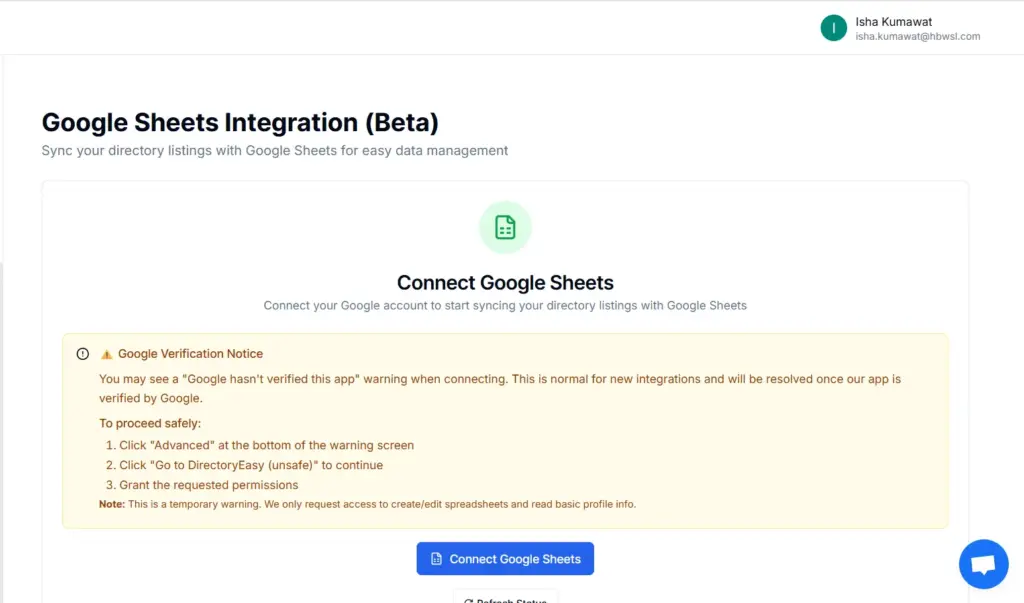The height and width of the screenshot is (603, 1024).
Task: Click the Google Verification Notice title
Action: pos(190,353)
